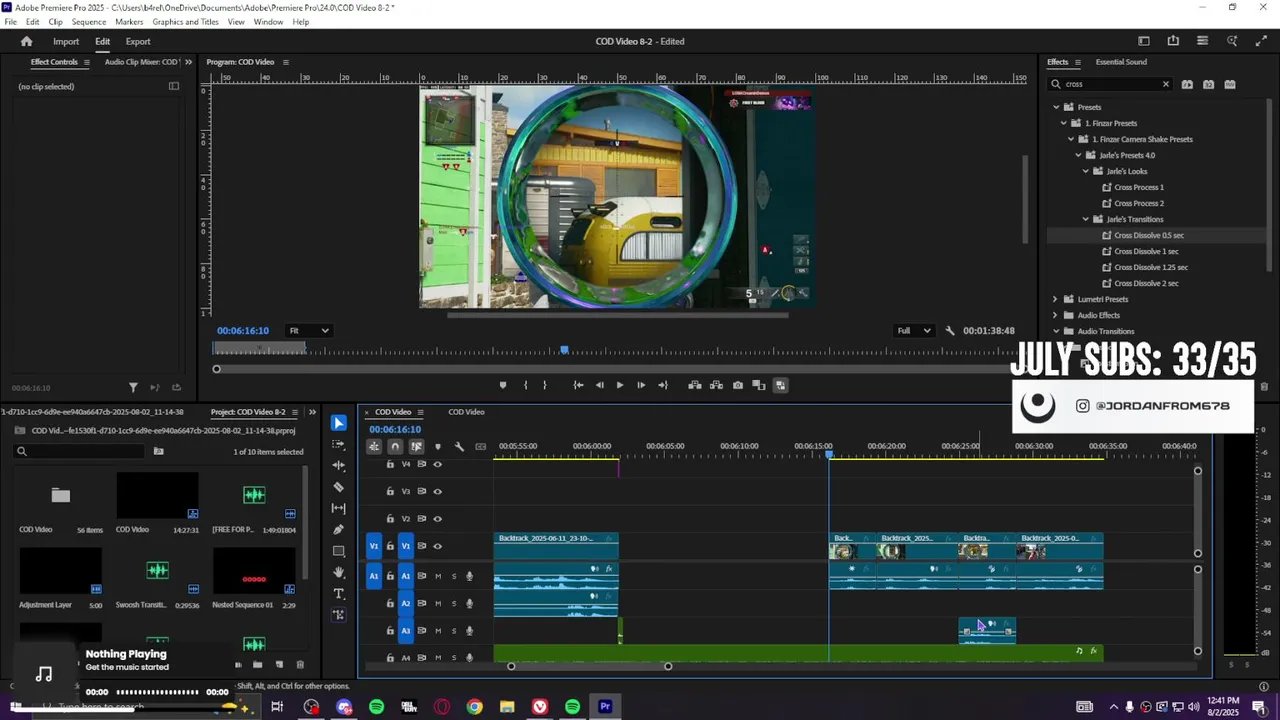
Task: Open the Import workspace
Action: click(x=66, y=42)
